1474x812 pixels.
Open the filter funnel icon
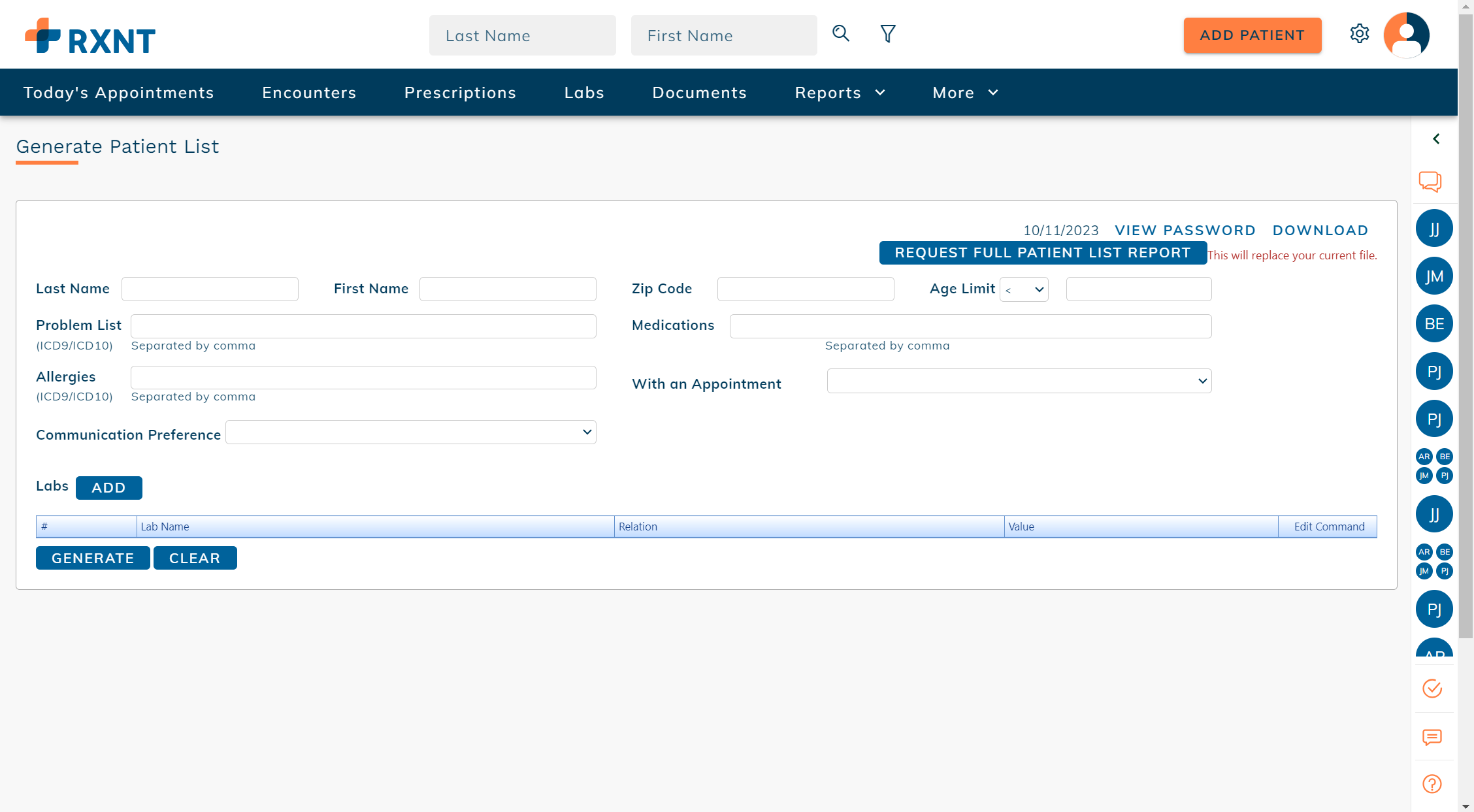click(x=887, y=33)
